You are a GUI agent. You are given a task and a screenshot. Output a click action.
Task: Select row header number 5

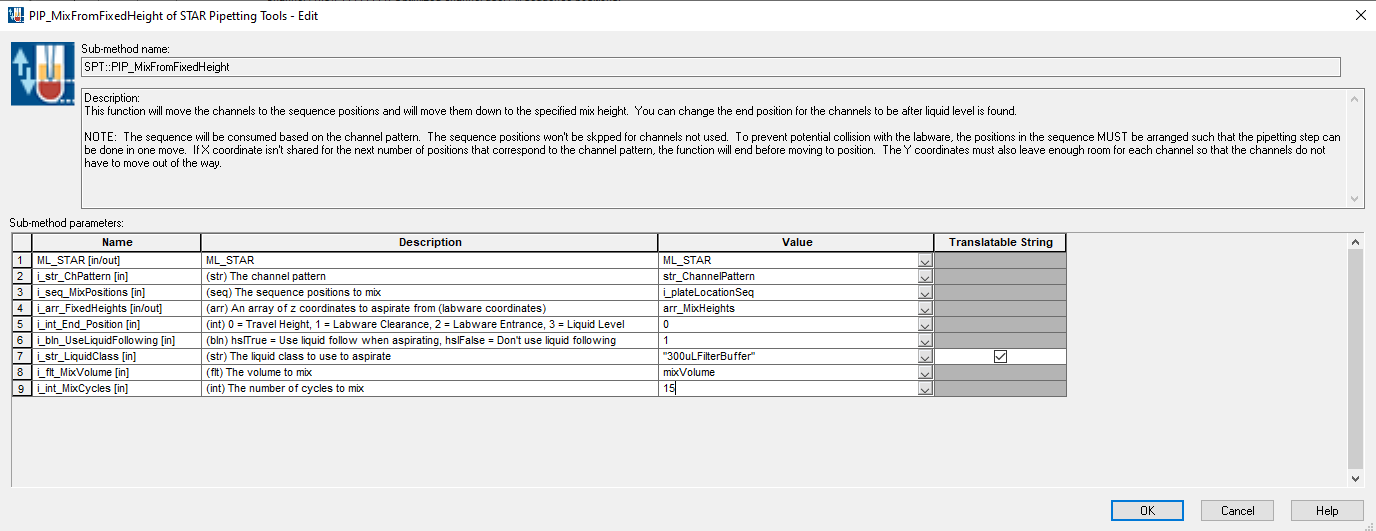pyautogui.click(x=21, y=324)
